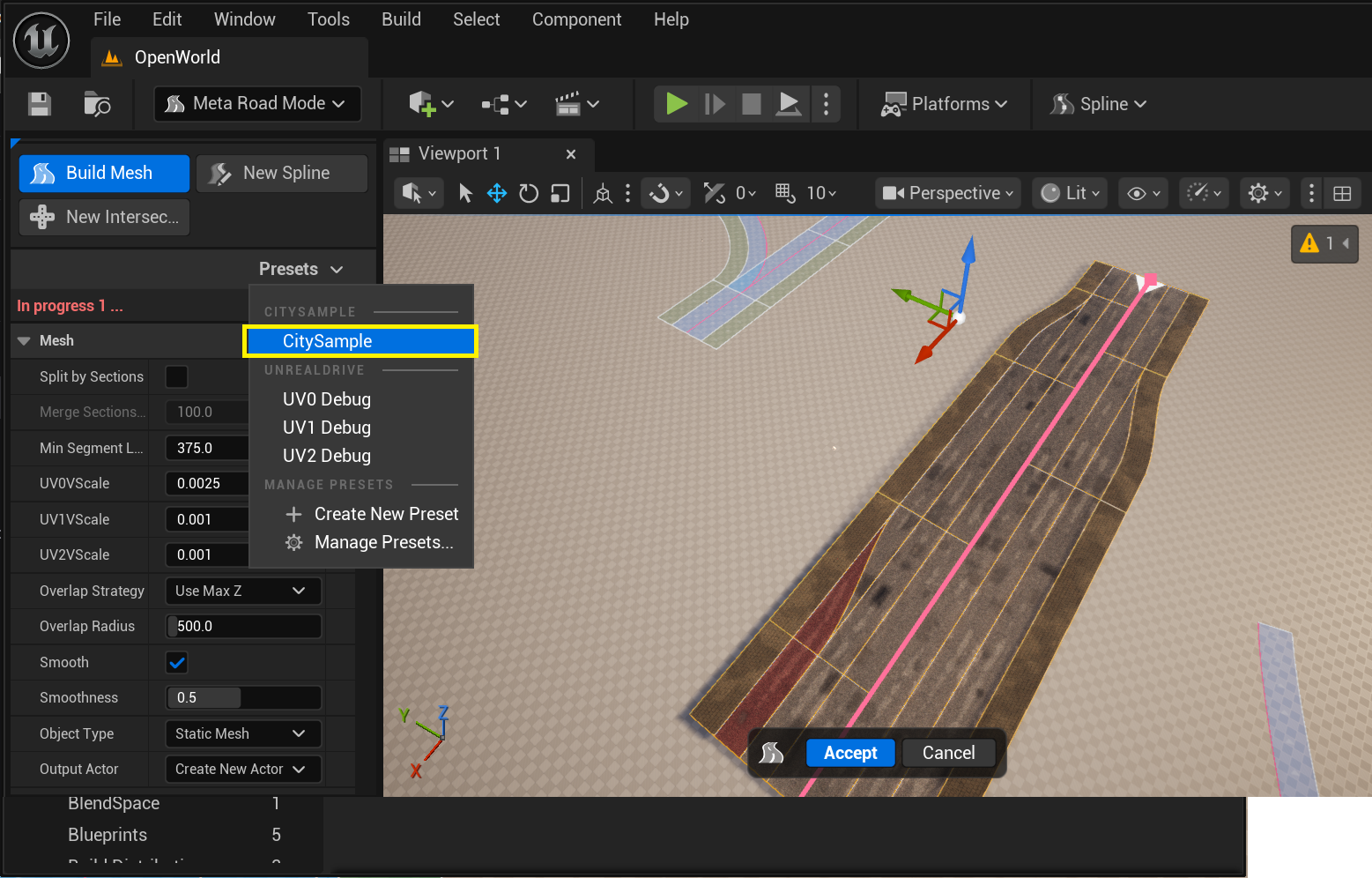Open the Component menu

pos(576,19)
